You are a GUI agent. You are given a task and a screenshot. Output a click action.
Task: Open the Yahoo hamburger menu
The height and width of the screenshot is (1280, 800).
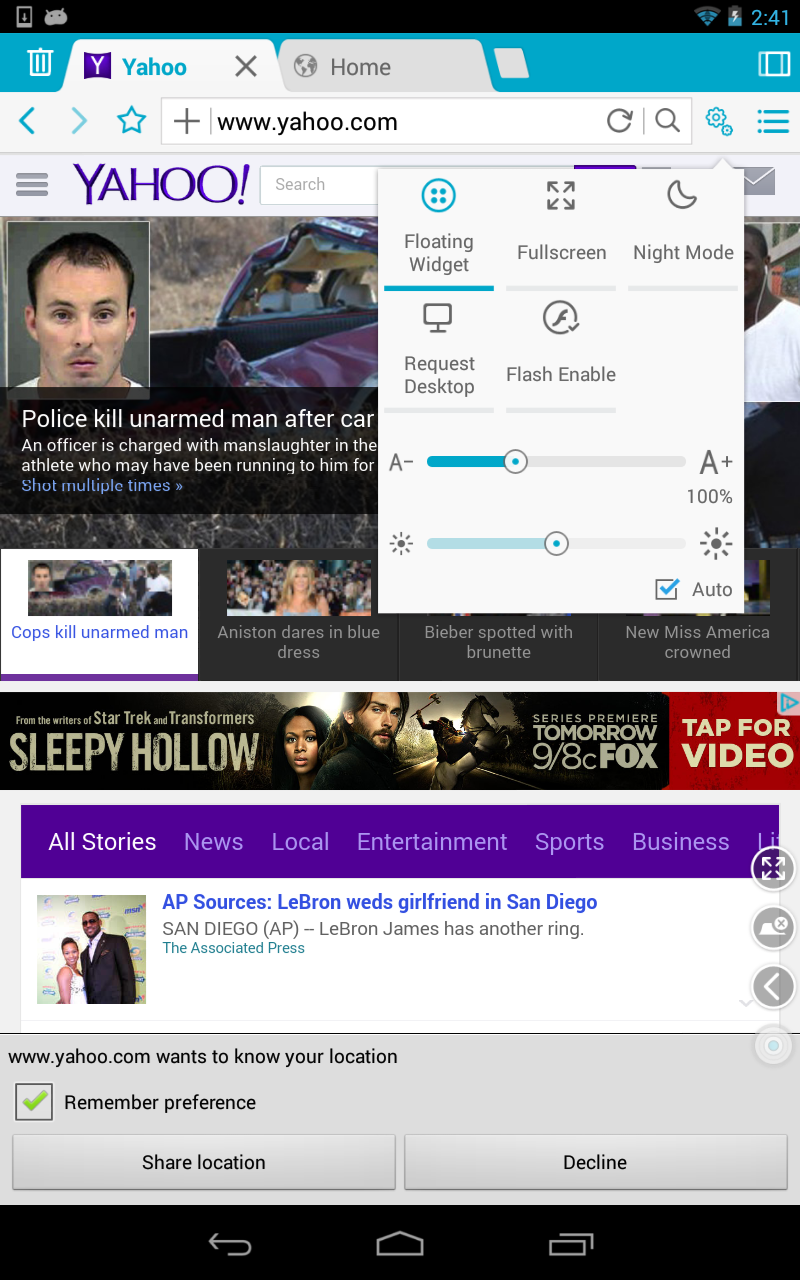point(32,185)
